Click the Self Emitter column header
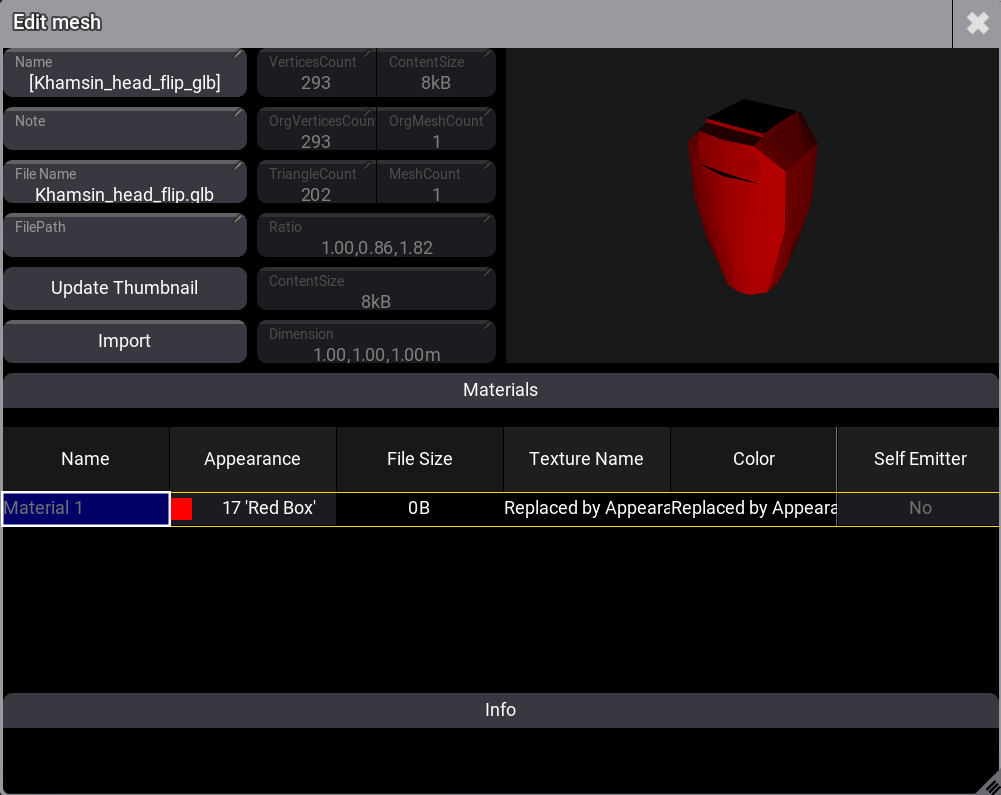 click(x=919, y=458)
